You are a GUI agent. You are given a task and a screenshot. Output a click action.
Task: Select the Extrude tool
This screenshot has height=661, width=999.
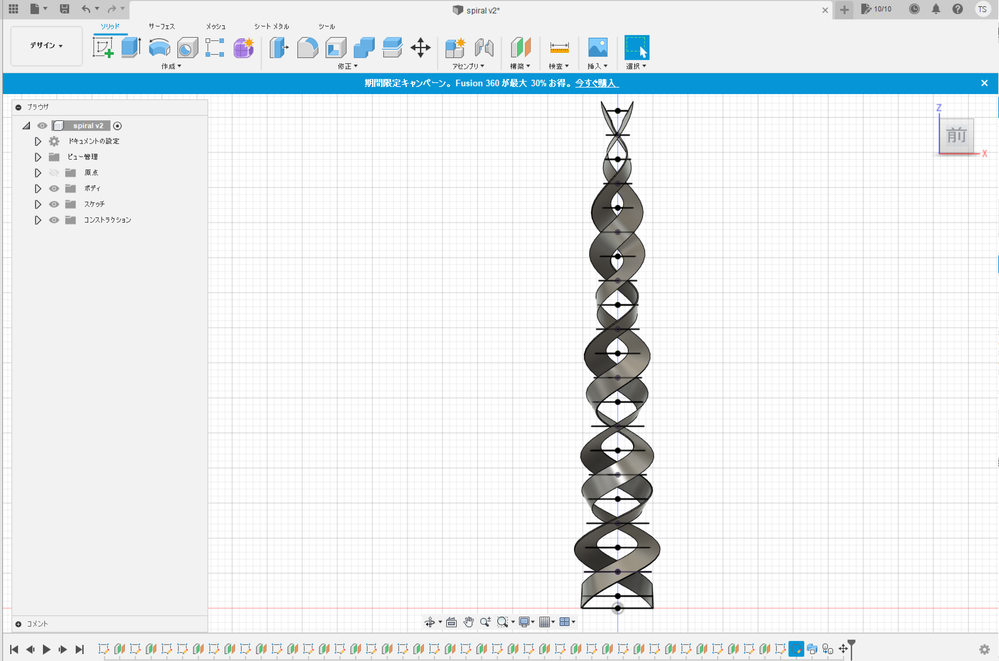point(131,48)
